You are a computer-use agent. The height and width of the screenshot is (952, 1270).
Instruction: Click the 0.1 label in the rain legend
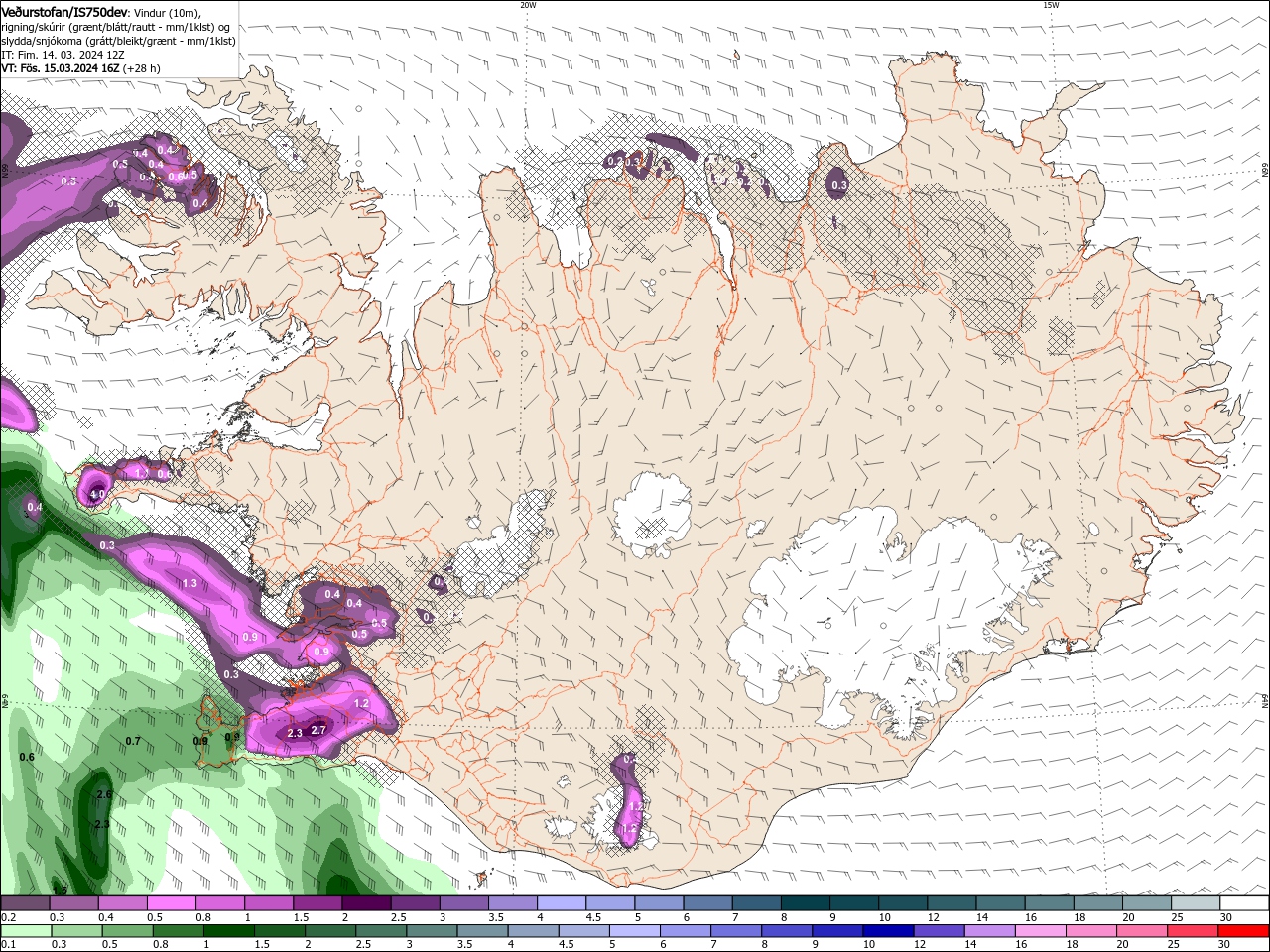(x=8, y=945)
